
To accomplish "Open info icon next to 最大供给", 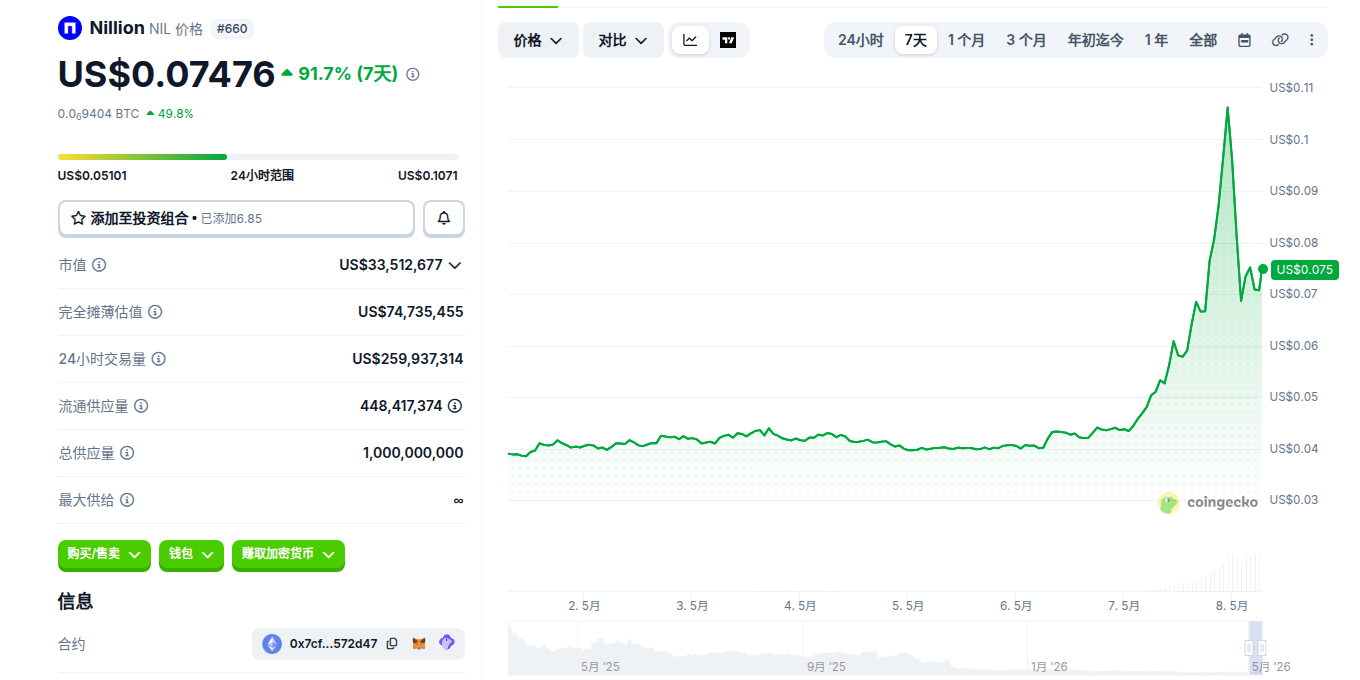I will pyautogui.click(x=127, y=500).
